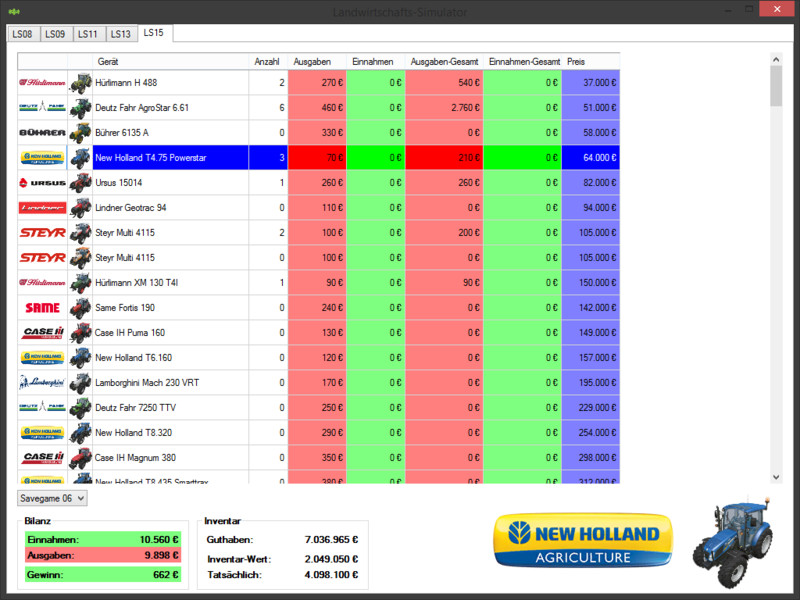The width and height of the screenshot is (800, 600).
Task: Click scrollbar up arrow of the list
Action: point(776,60)
